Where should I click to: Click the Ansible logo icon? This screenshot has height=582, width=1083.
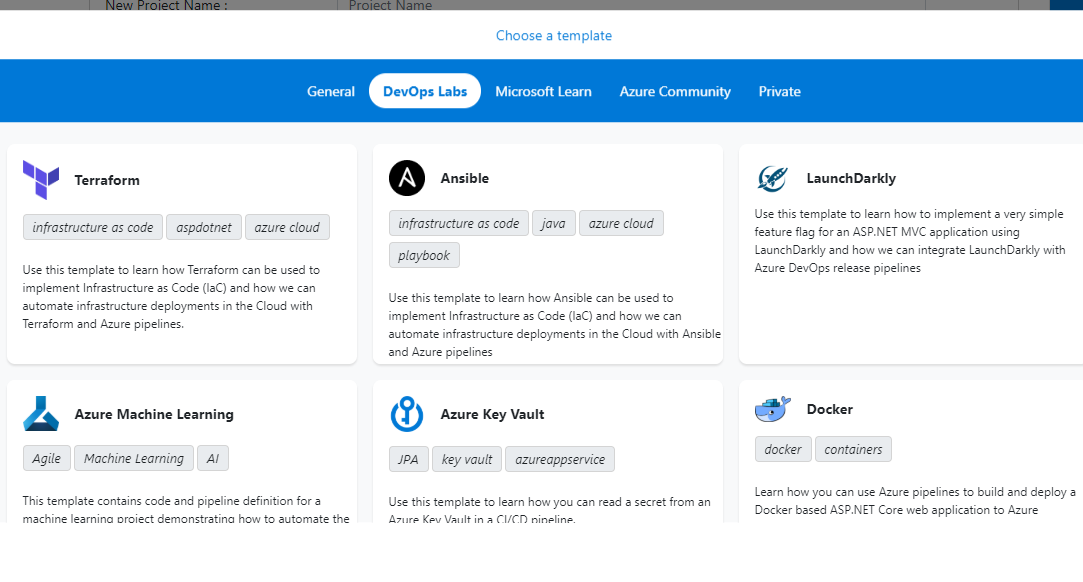(407, 178)
